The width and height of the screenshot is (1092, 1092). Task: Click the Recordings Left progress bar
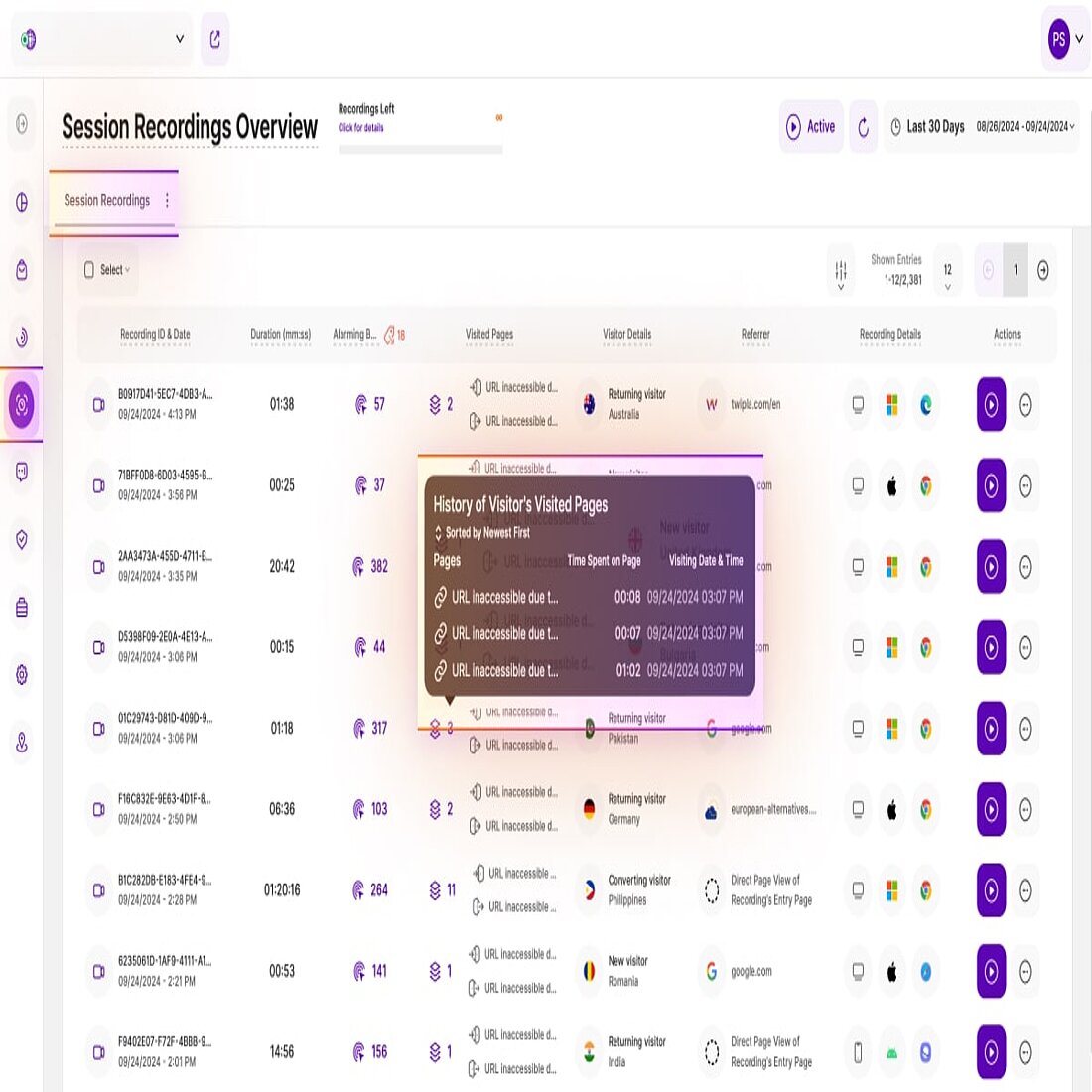pos(421,148)
